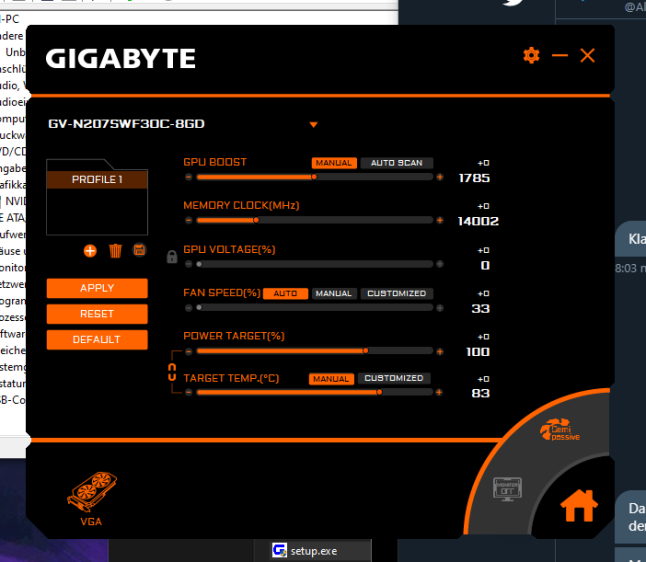
Task: Decrease Memory Clock with minus button
Action: pyautogui.click(x=189, y=220)
